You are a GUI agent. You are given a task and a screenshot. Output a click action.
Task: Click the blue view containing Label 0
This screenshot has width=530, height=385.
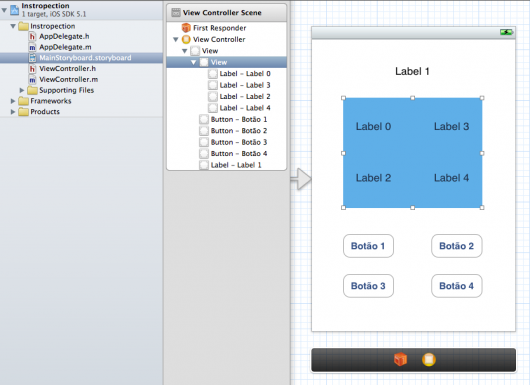click(x=412, y=153)
